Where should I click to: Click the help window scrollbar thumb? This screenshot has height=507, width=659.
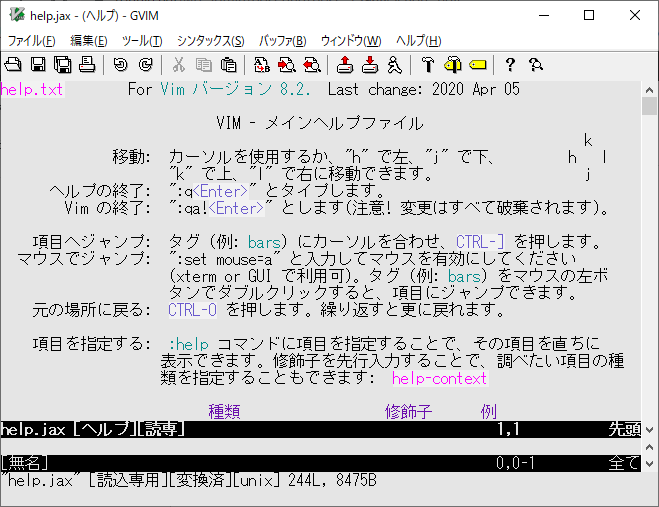(x=649, y=106)
